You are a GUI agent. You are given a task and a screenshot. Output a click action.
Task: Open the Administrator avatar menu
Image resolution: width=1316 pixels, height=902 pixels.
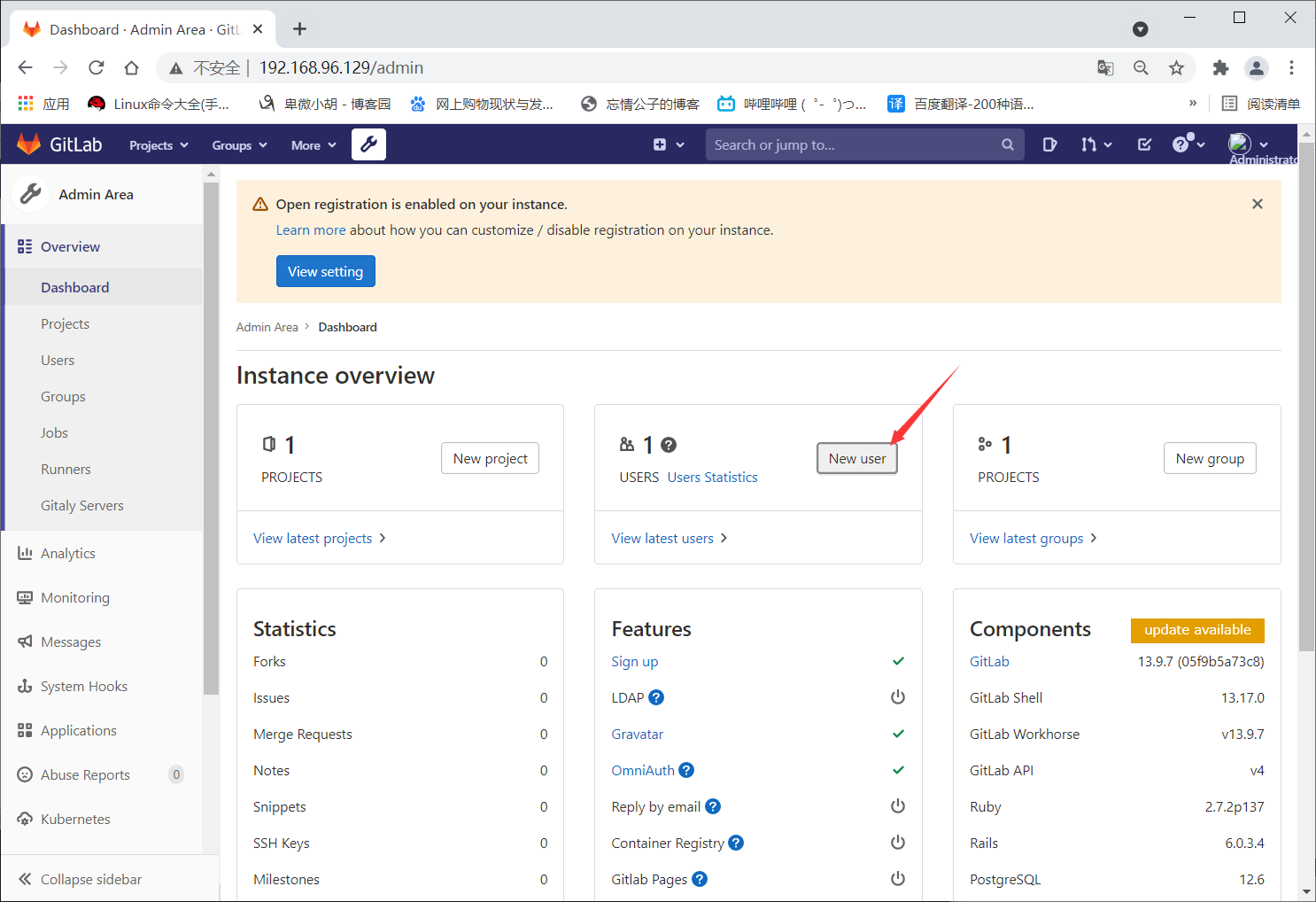(x=1248, y=144)
